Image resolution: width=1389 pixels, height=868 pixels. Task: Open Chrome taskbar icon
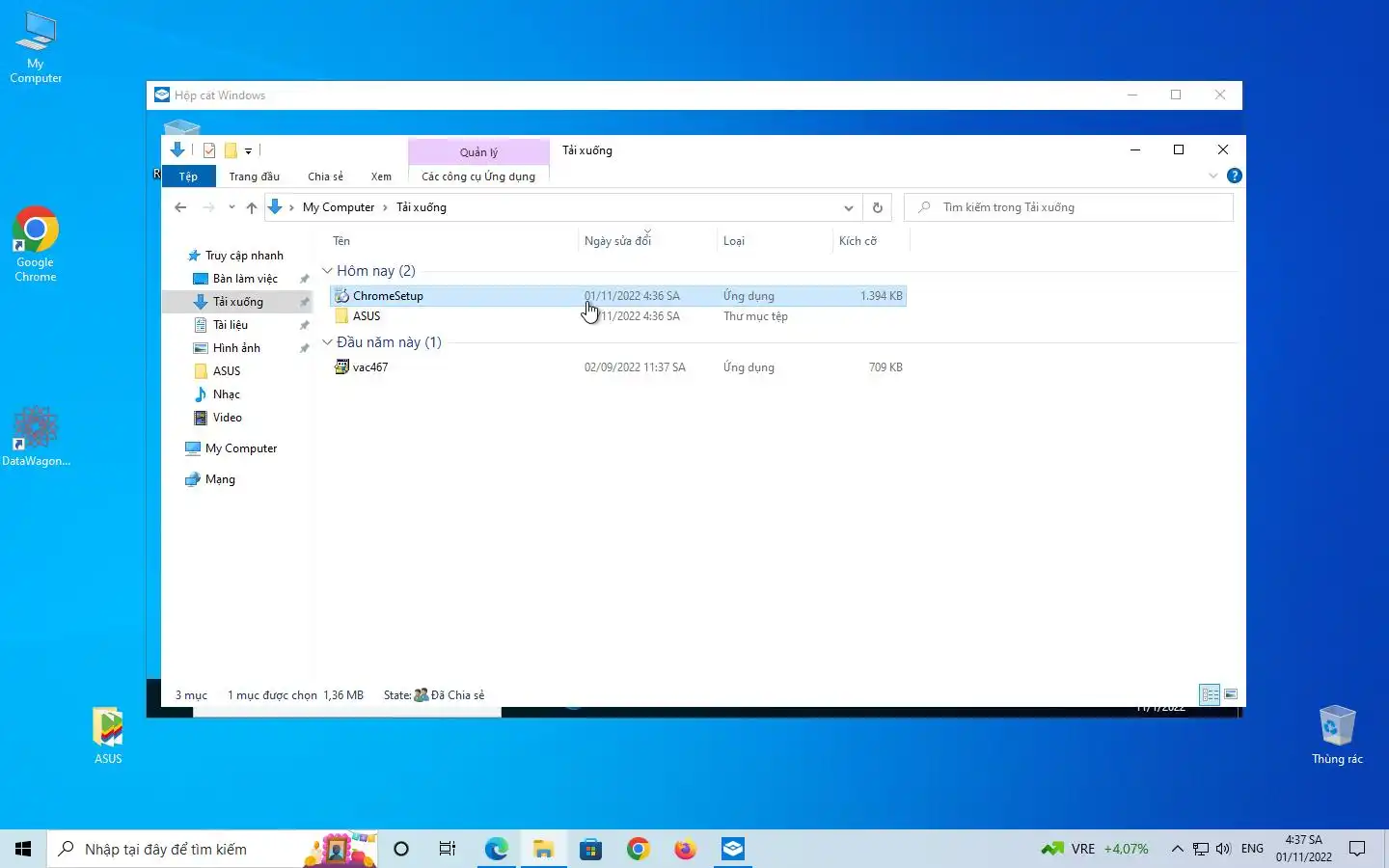(x=638, y=849)
